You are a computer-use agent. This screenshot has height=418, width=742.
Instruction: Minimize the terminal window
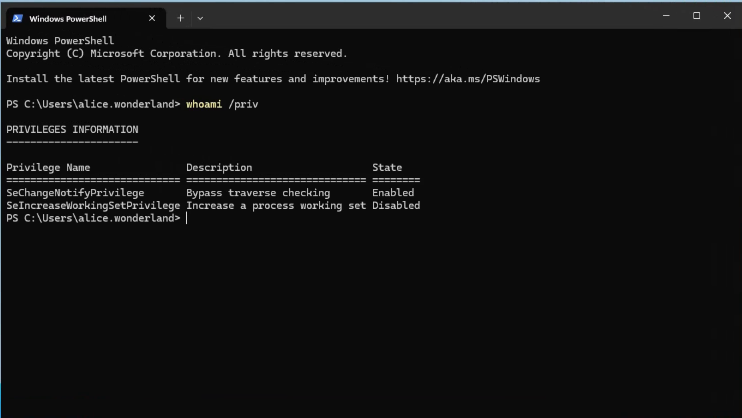[665, 16]
